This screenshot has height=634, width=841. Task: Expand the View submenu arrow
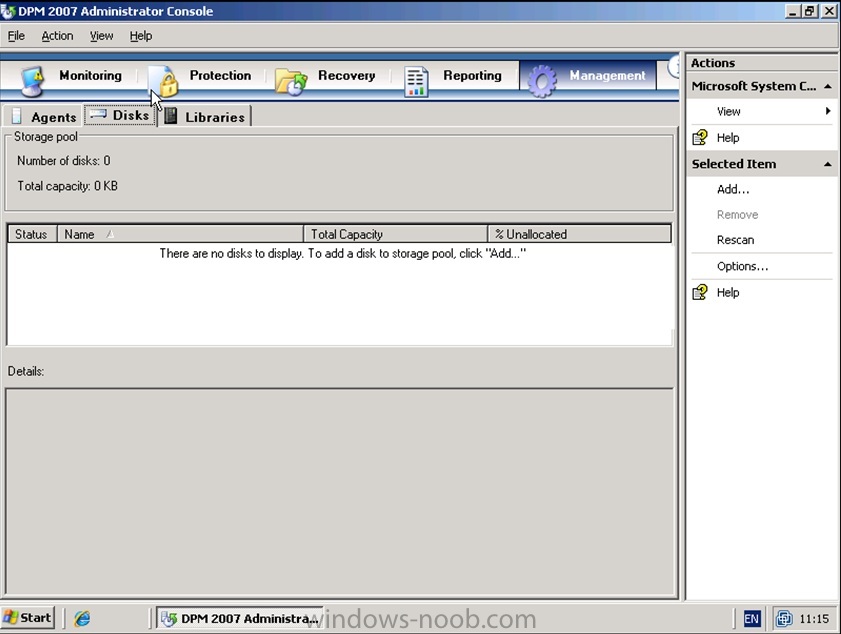828,111
